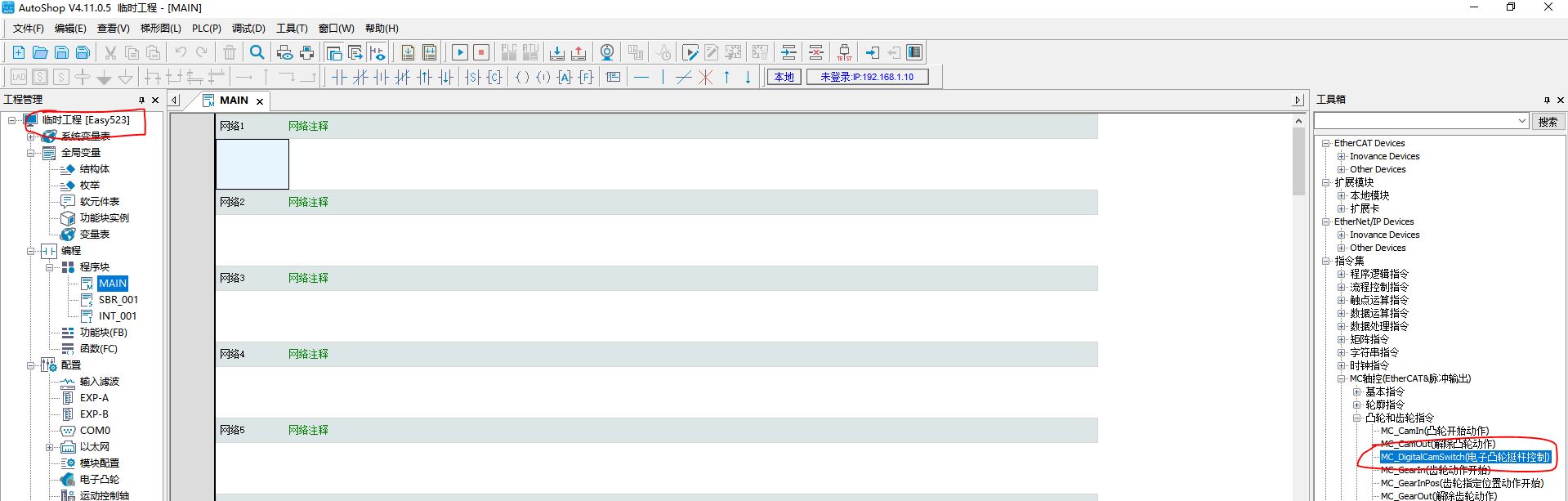The image size is (1568, 501).
Task: Toggle pin on the 工程管理 panel
Action: pyautogui.click(x=141, y=100)
